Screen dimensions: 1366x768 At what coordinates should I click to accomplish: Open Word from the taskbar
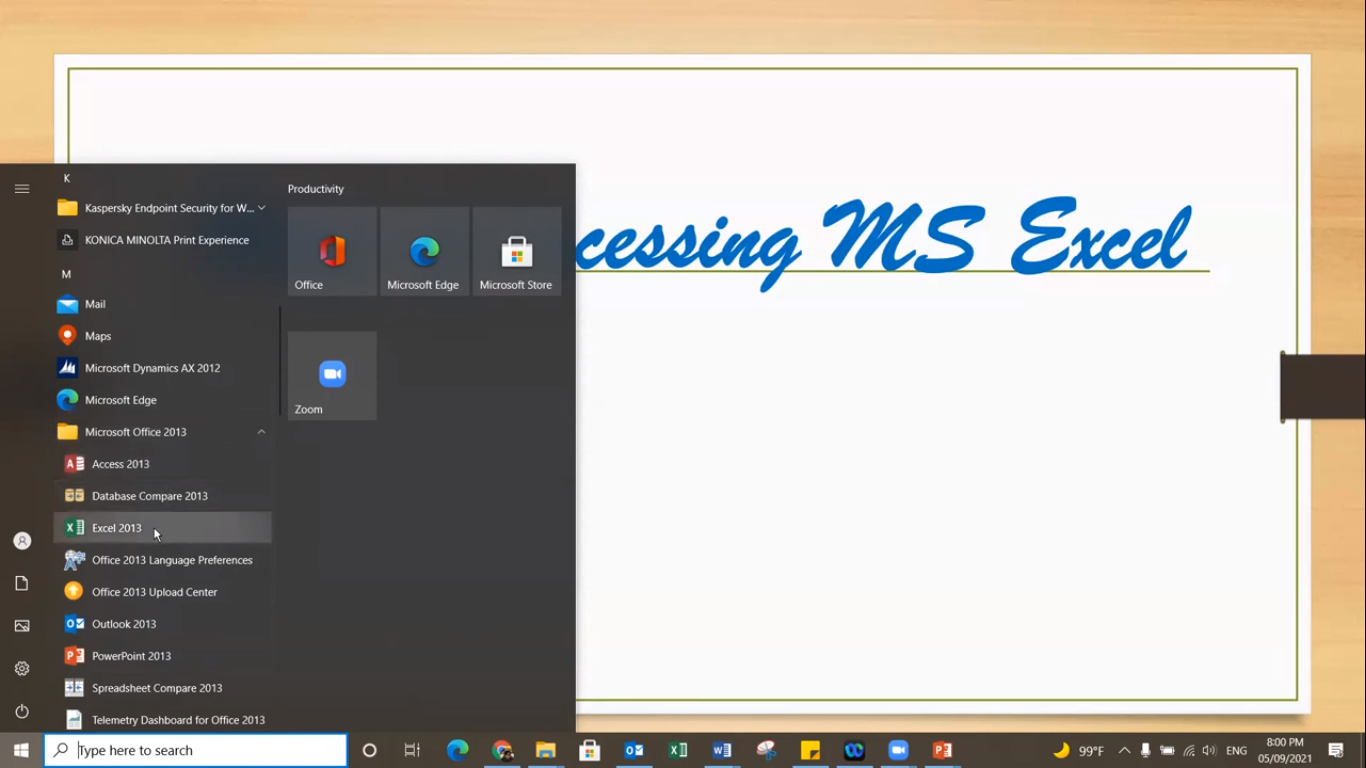click(x=722, y=750)
